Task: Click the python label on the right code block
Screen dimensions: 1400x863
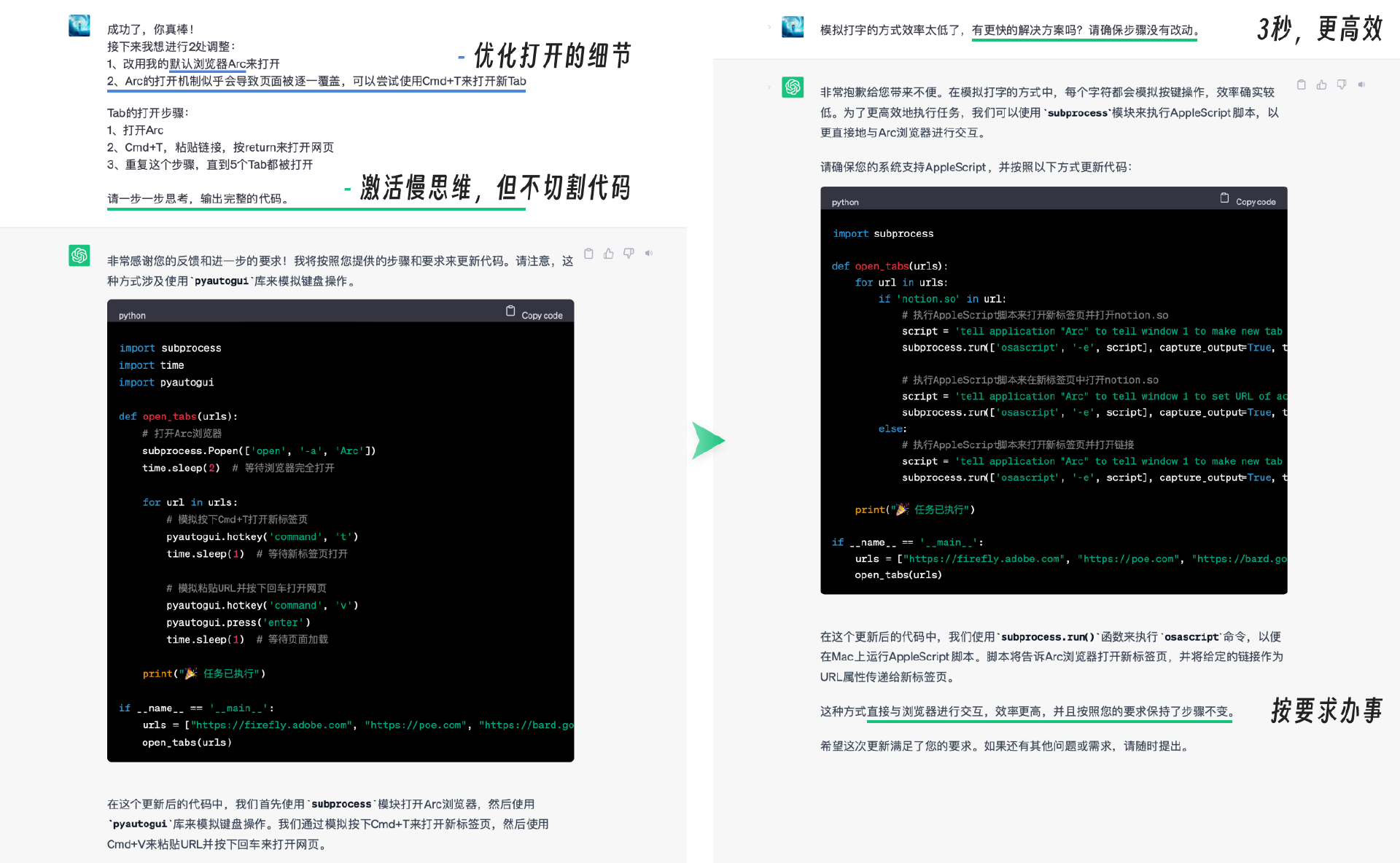Action: 845,203
